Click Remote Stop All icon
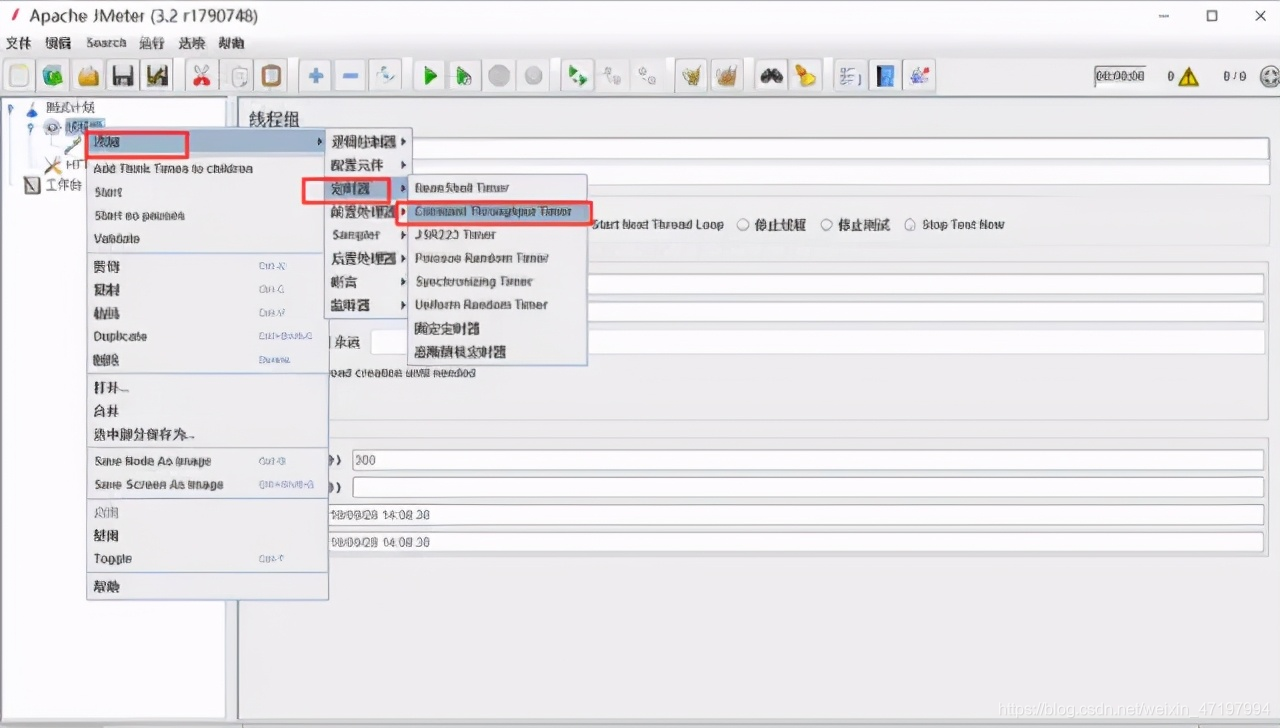The width and height of the screenshot is (1280, 728). [612, 75]
